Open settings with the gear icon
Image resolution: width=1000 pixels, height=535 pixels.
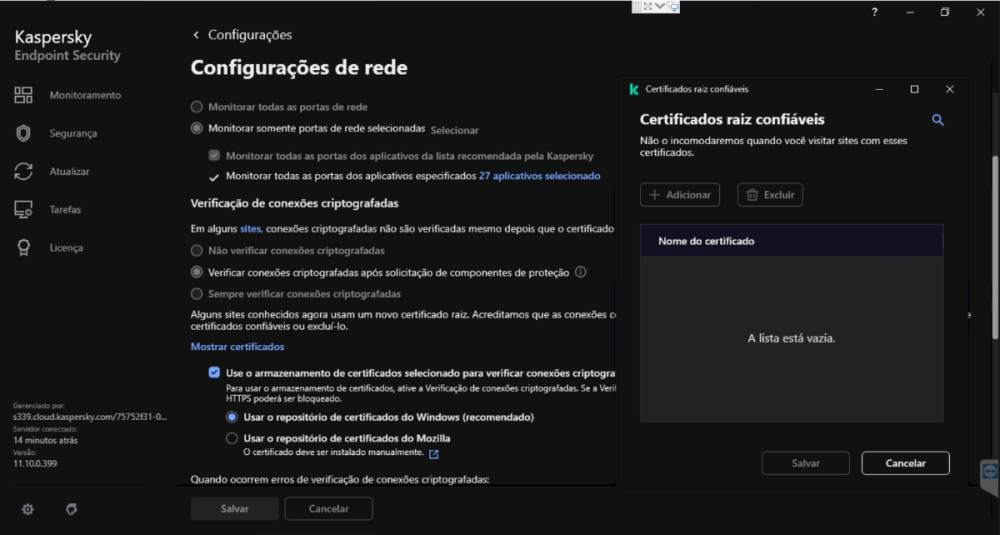pyautogui.click(x=27, y=509)
